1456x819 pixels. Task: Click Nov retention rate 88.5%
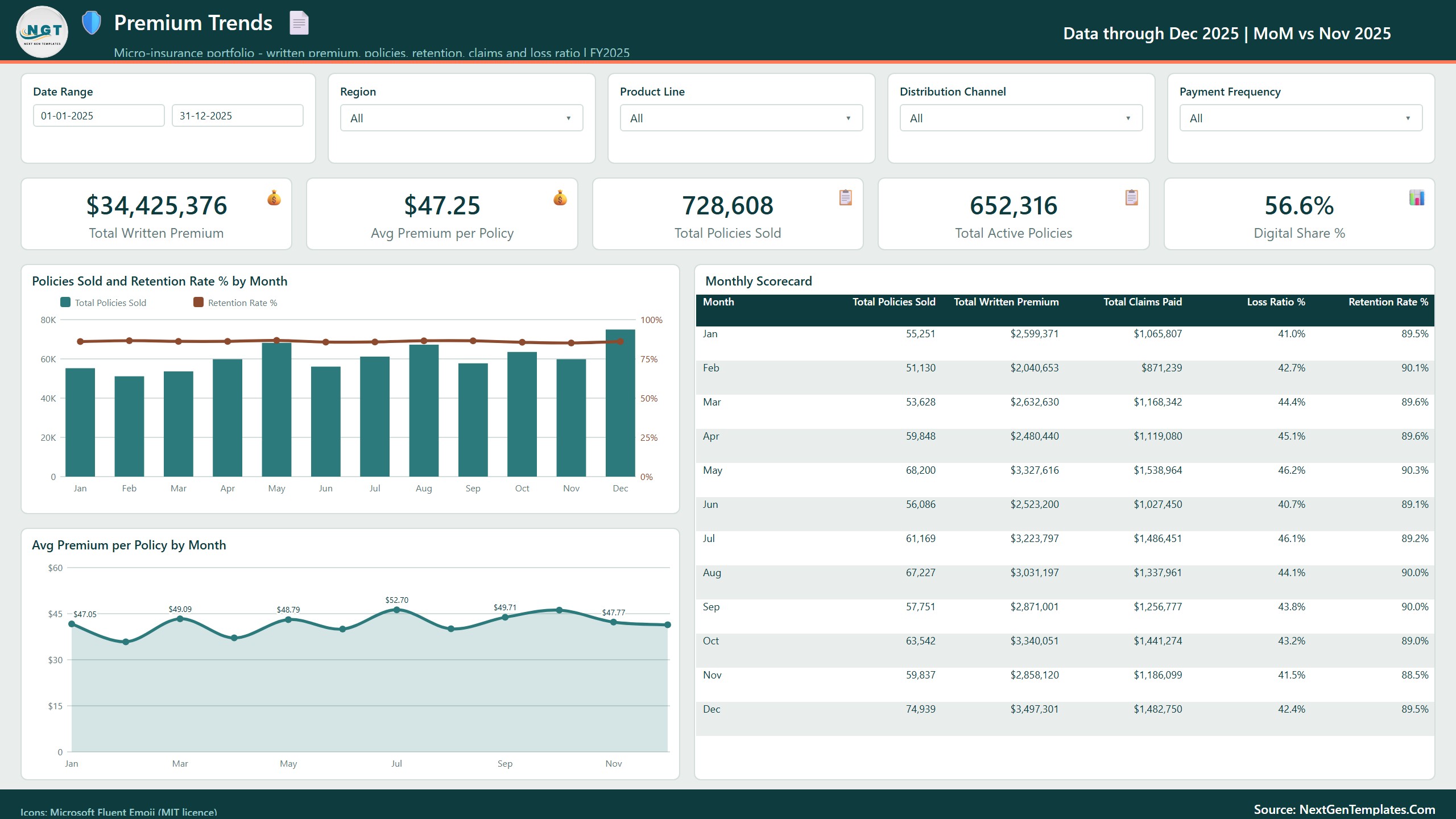tap(1415, 675)
